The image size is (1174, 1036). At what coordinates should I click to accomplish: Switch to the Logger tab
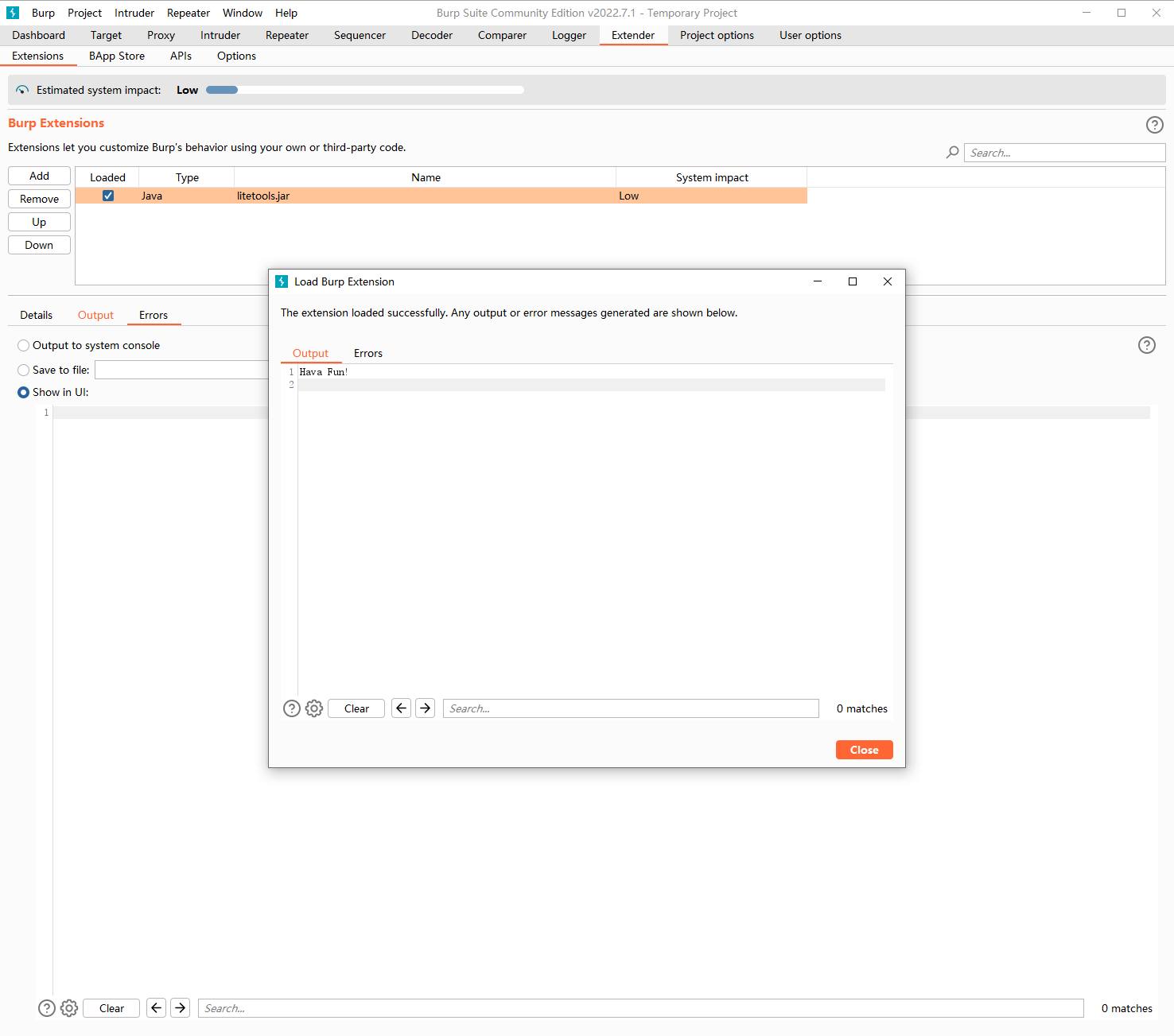(x=569, y=35)
